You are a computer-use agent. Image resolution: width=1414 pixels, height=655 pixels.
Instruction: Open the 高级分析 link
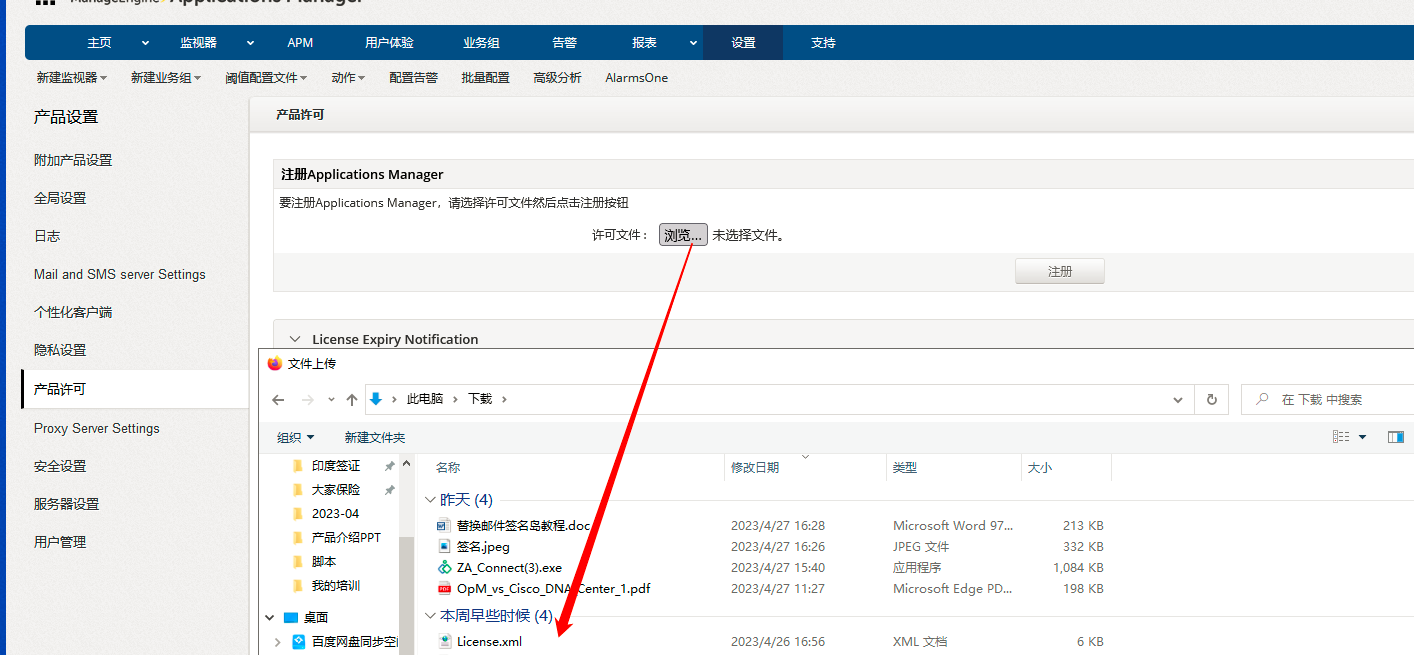(558, 78)
